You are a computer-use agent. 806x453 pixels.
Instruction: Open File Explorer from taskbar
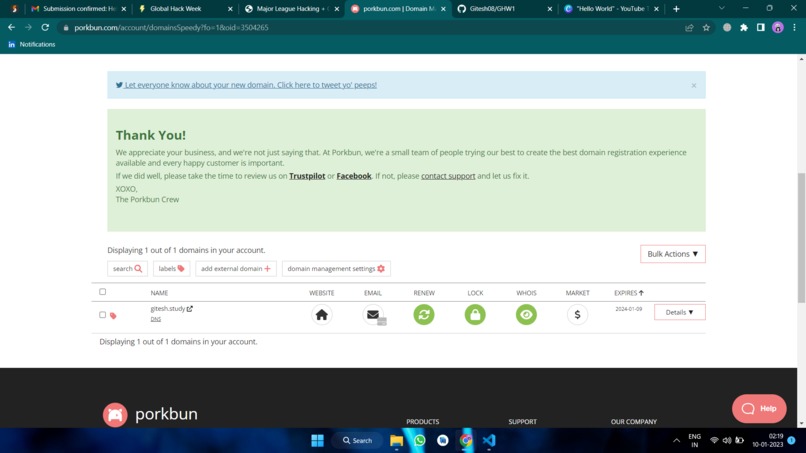[x=396, y=441]
